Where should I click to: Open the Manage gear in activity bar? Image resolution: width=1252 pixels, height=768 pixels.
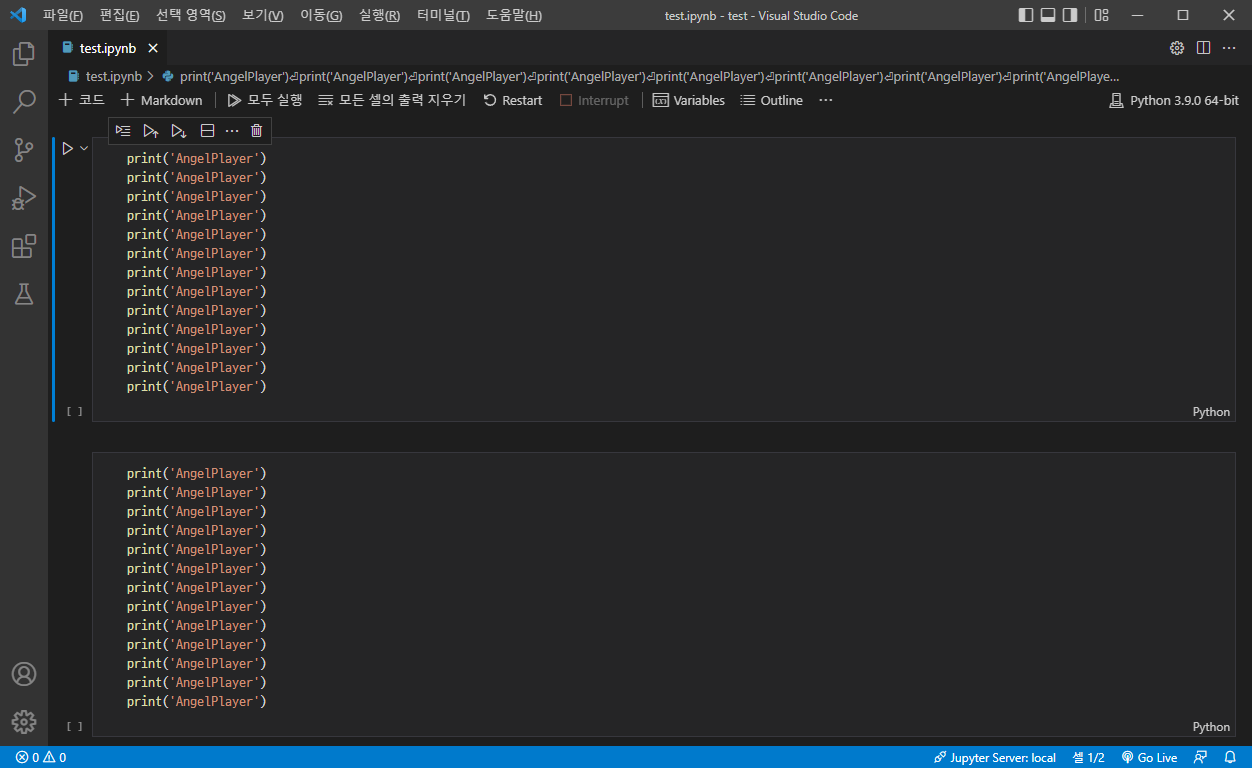click(x=24, y=722)
